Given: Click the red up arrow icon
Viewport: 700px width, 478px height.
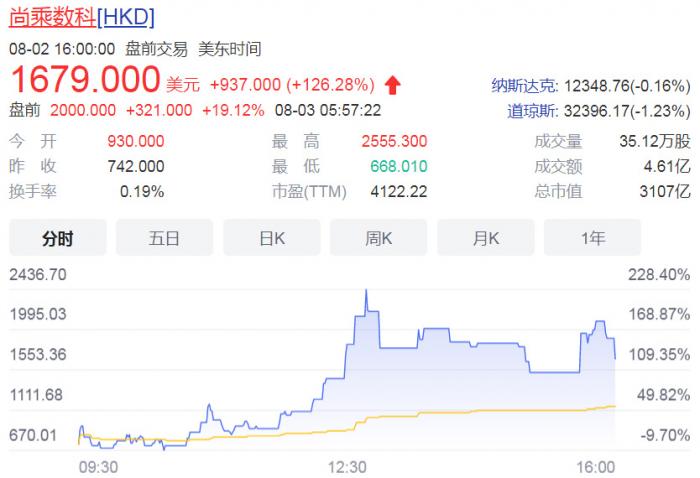Looking at the screenshot, I should tap(393, 83).
